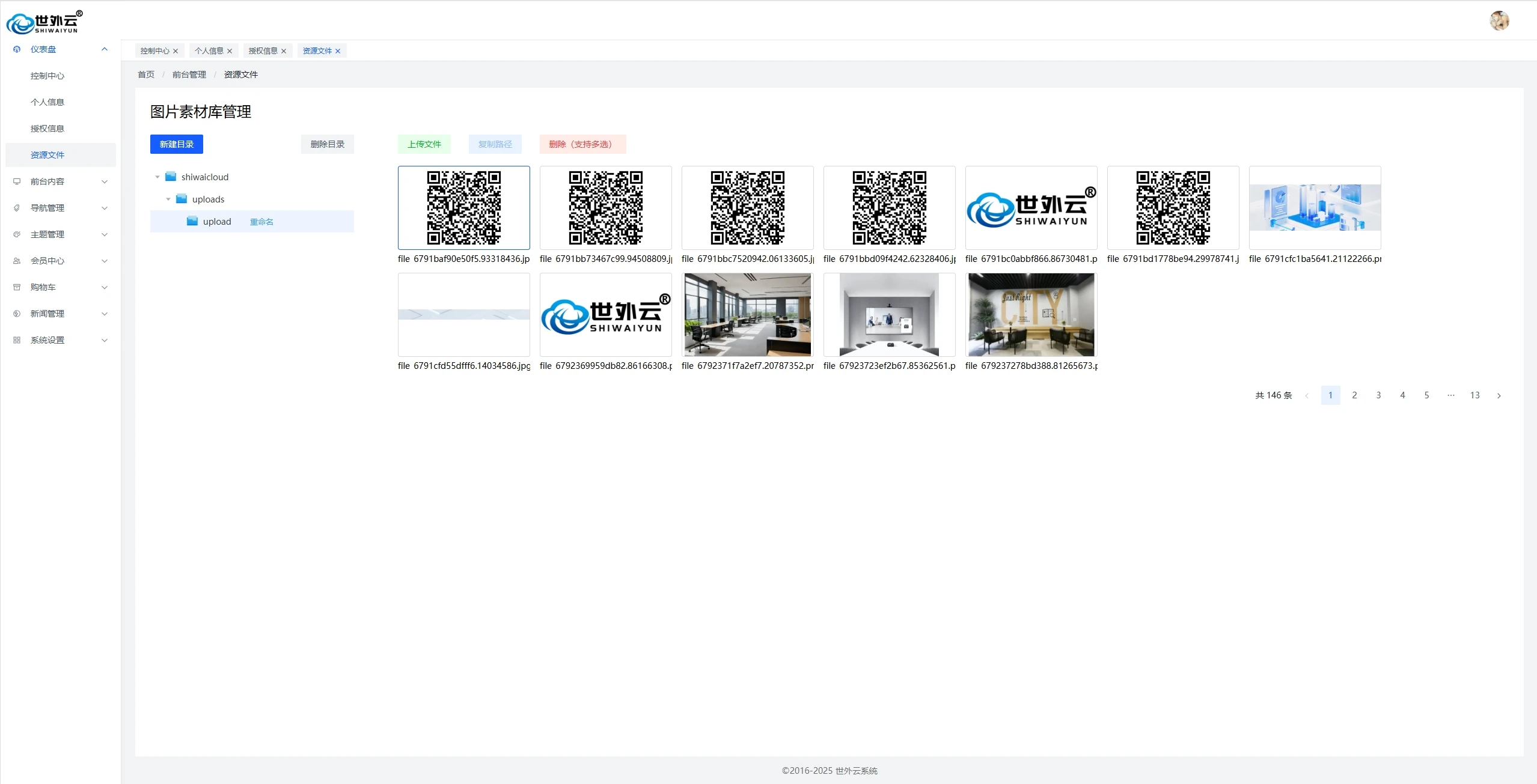The height and width of the screenshot is (784, 1537).
Task: Go to page 13 in pagination
Action: (1474, 395)
